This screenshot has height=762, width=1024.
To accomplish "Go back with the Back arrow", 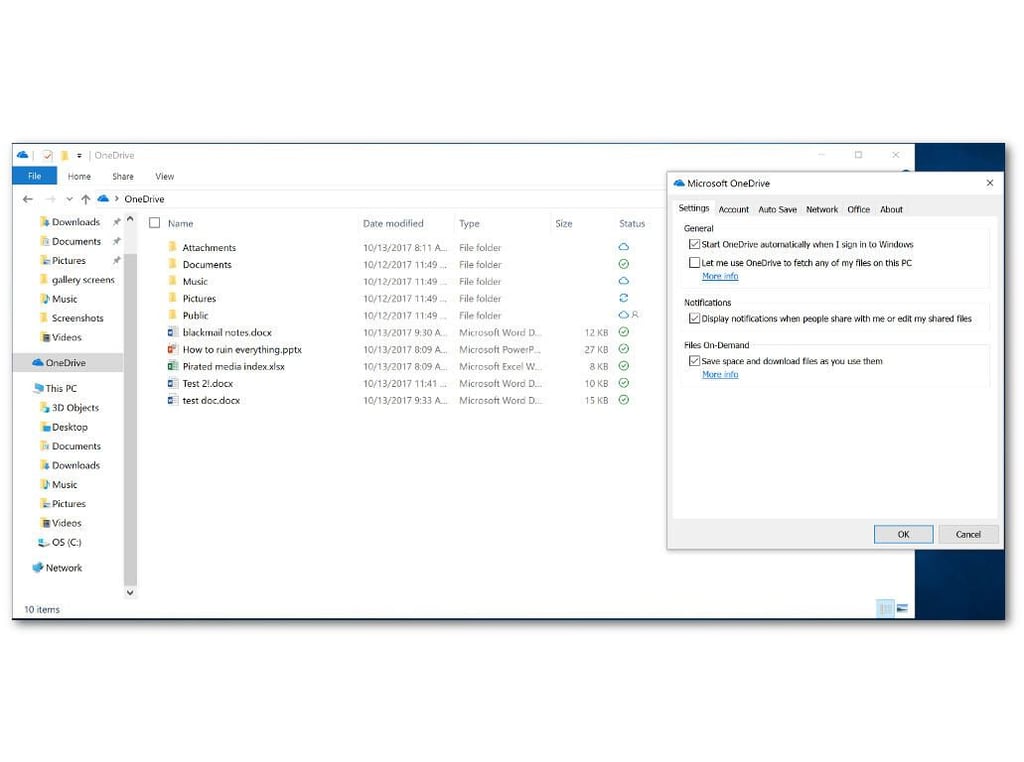I will (x=27, y=199).
